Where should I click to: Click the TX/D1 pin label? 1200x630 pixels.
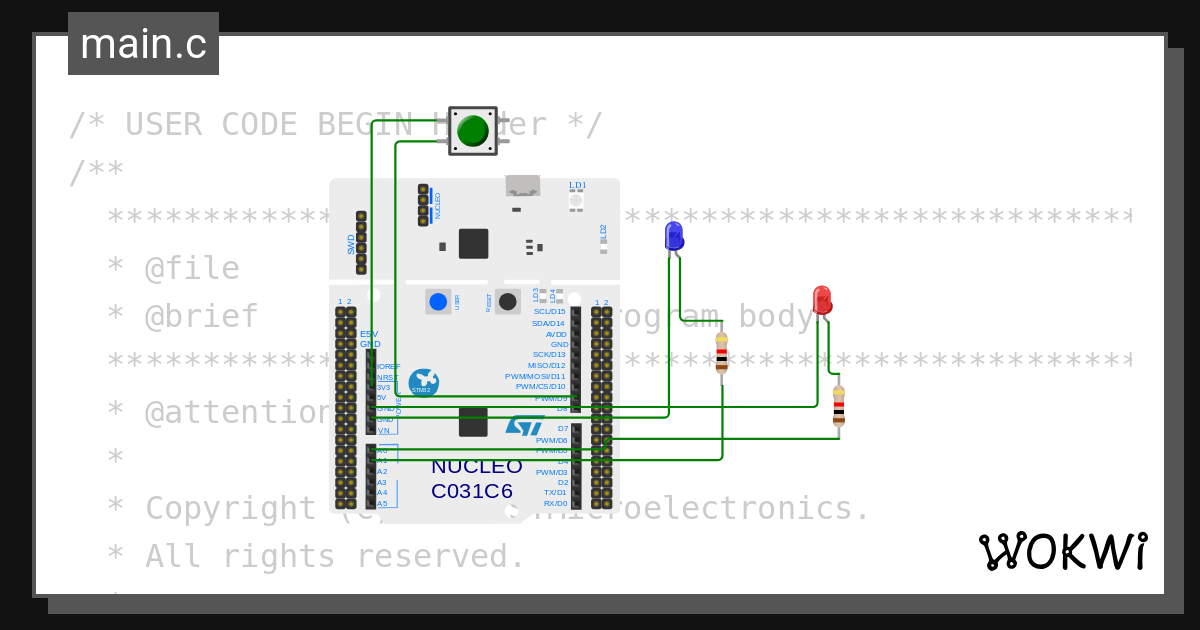tap(555, 492)
